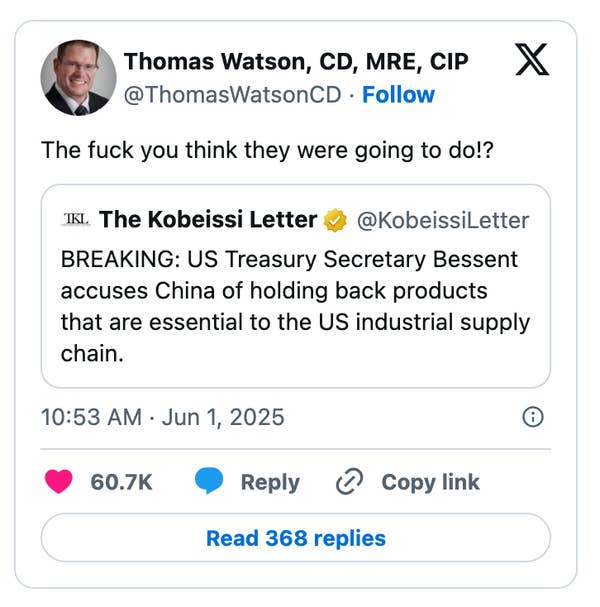Screen dimensions: 600x607
Task: Click the chain link copy icon
Action: pos(350,482)
